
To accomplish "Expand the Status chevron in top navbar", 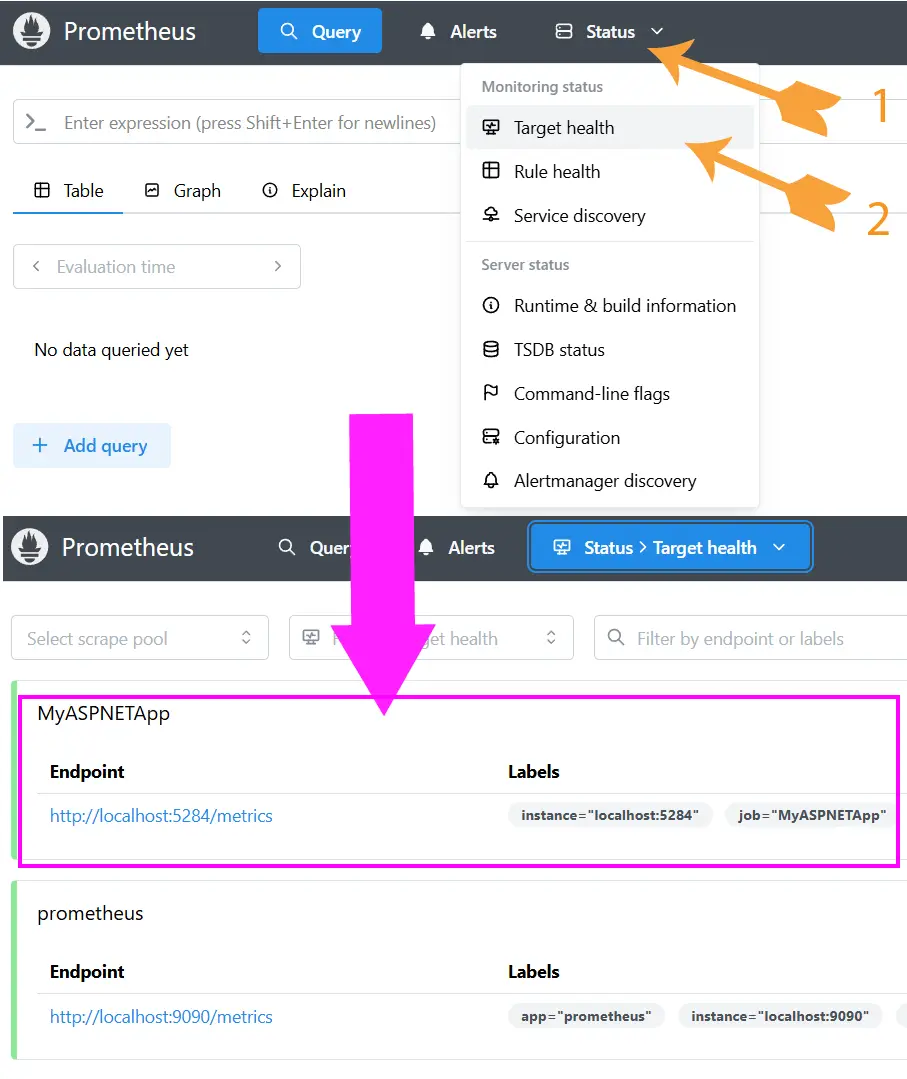I will point(657,32).
